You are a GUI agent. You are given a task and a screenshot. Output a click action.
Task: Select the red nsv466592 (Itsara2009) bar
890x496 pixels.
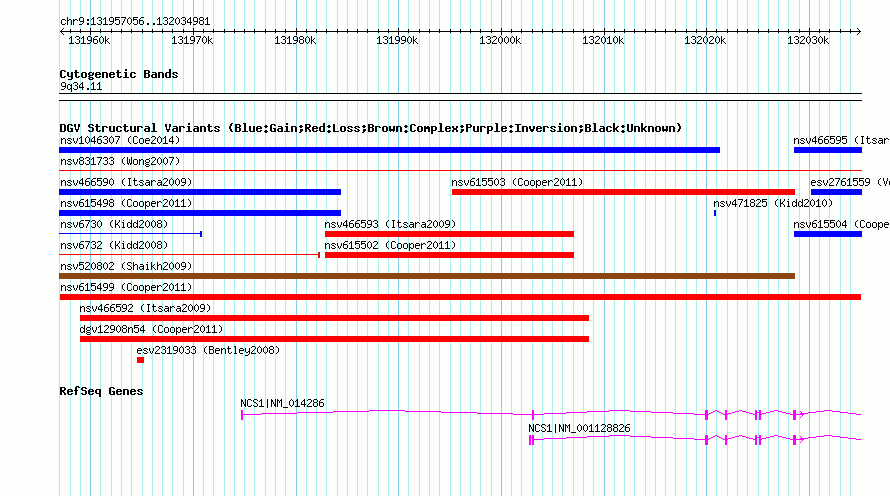[334, 318]
